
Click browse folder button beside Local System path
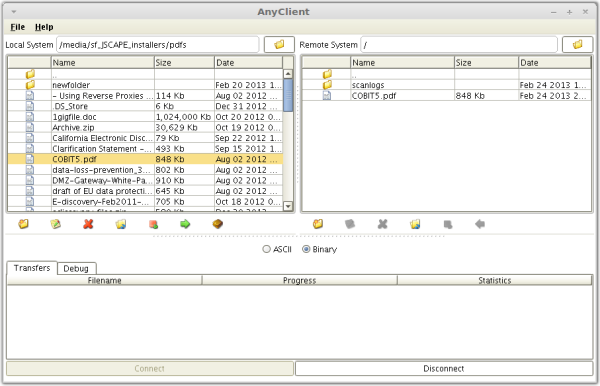point(279,45)
